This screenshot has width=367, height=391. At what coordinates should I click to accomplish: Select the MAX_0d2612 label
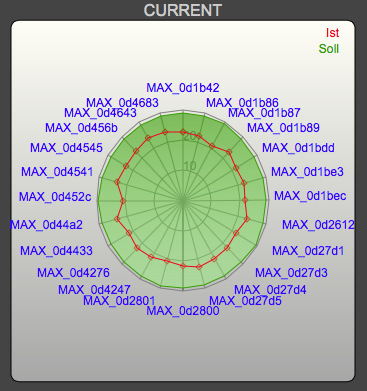(x=318, y=225)
